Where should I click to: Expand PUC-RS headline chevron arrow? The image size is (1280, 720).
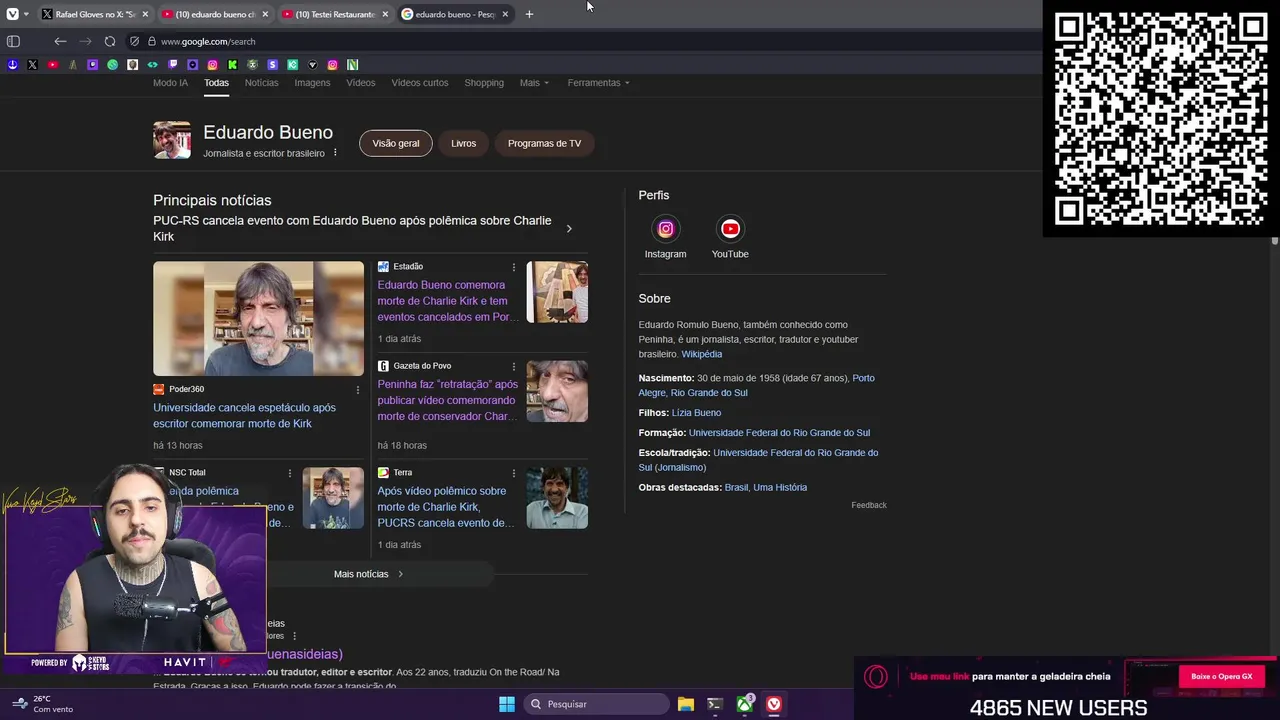point(569,229)
